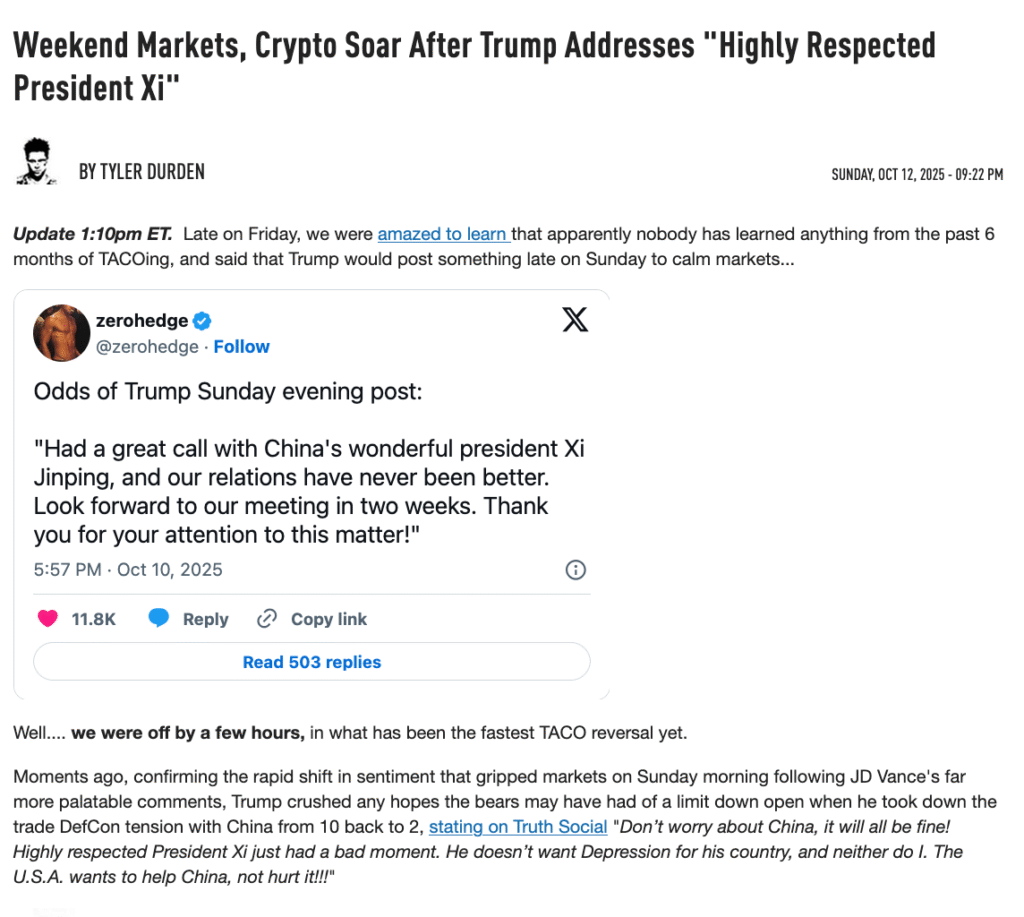Click the heart like icon on tweet
Image resolution: width=1024 pixels, height=917 pixels.
point(47,619)
